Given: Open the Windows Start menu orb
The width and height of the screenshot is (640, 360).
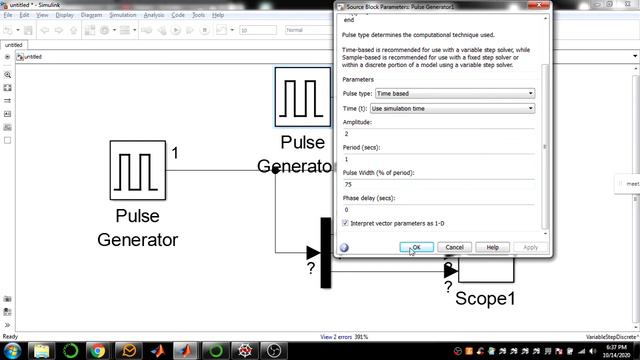Looking at the screenshot, I should 12,351.
